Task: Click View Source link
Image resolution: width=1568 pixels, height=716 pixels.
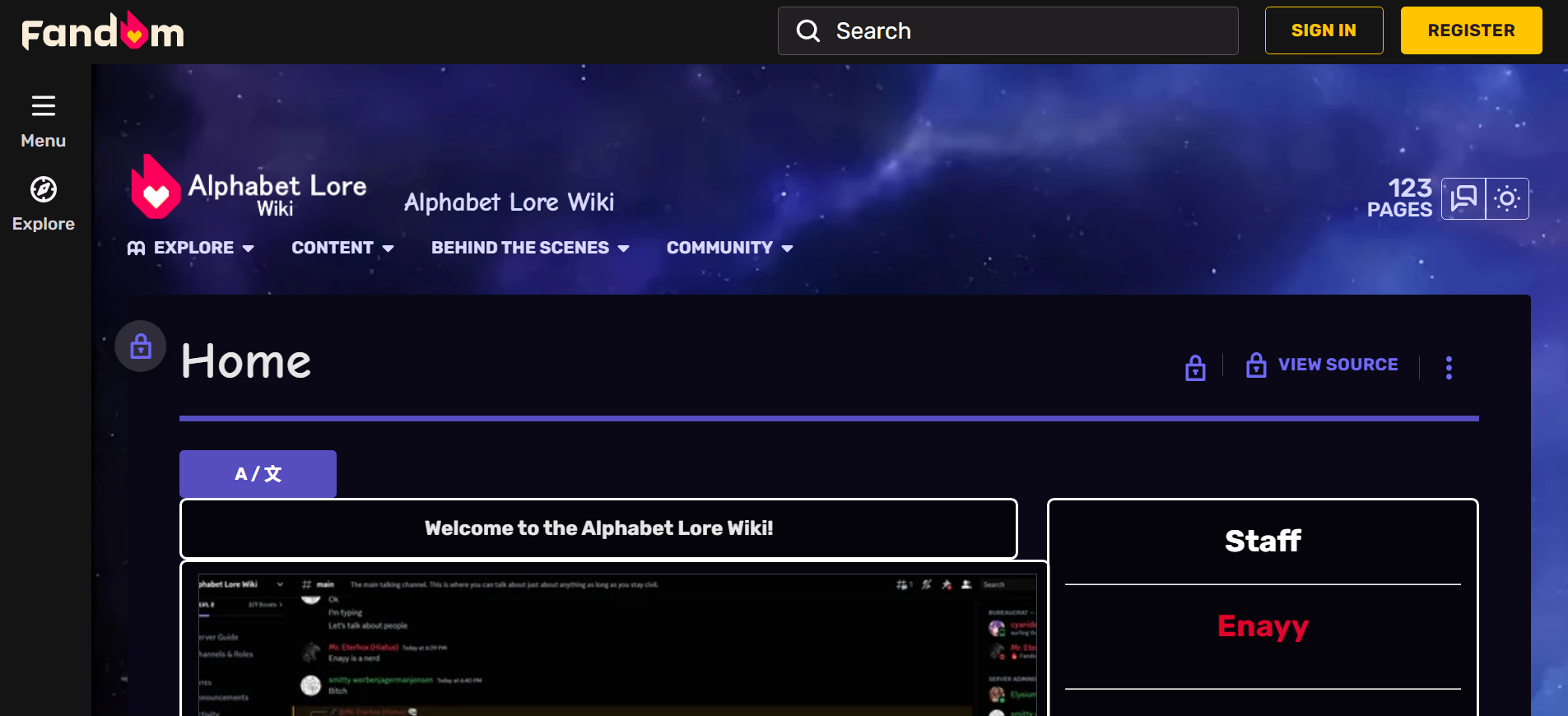Action: click(x=1338, y=365)
